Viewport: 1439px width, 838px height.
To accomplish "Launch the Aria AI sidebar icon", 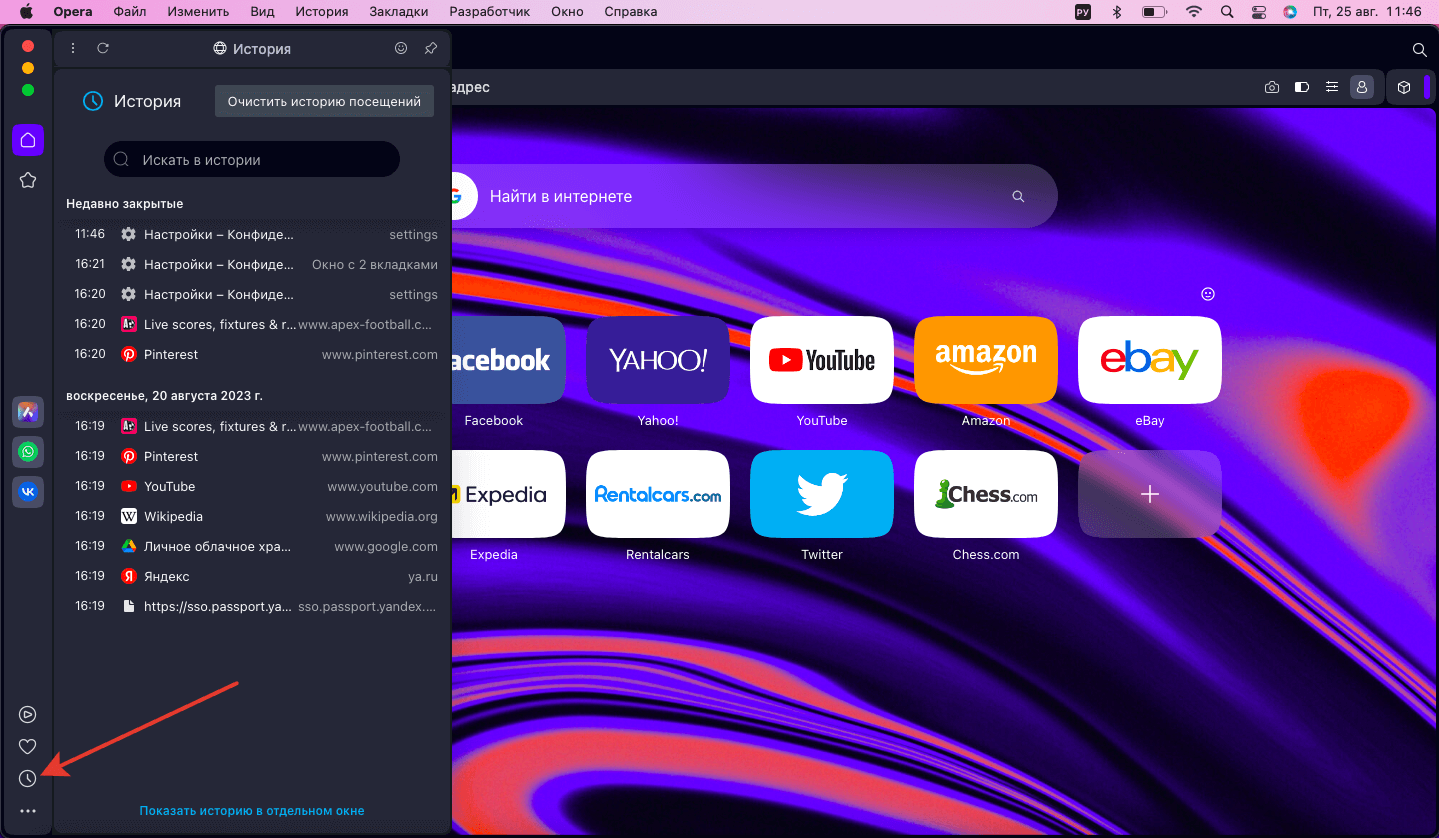I will 28,412.
